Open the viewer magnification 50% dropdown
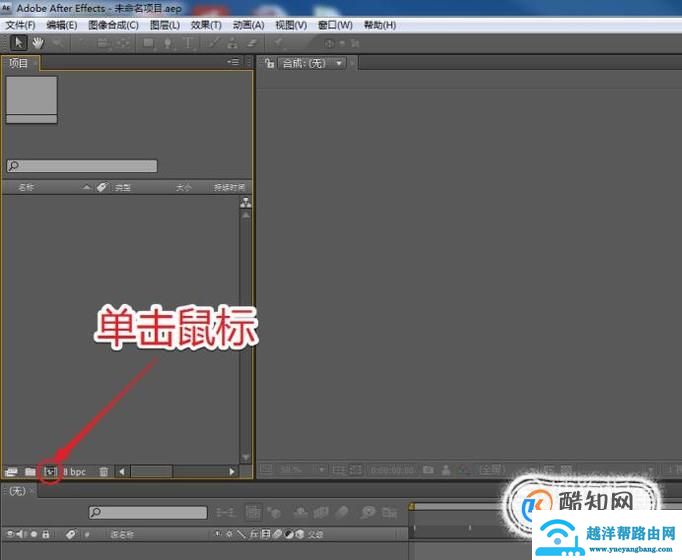Viewport: 682px width, 560px height. [x=302, y=470]
